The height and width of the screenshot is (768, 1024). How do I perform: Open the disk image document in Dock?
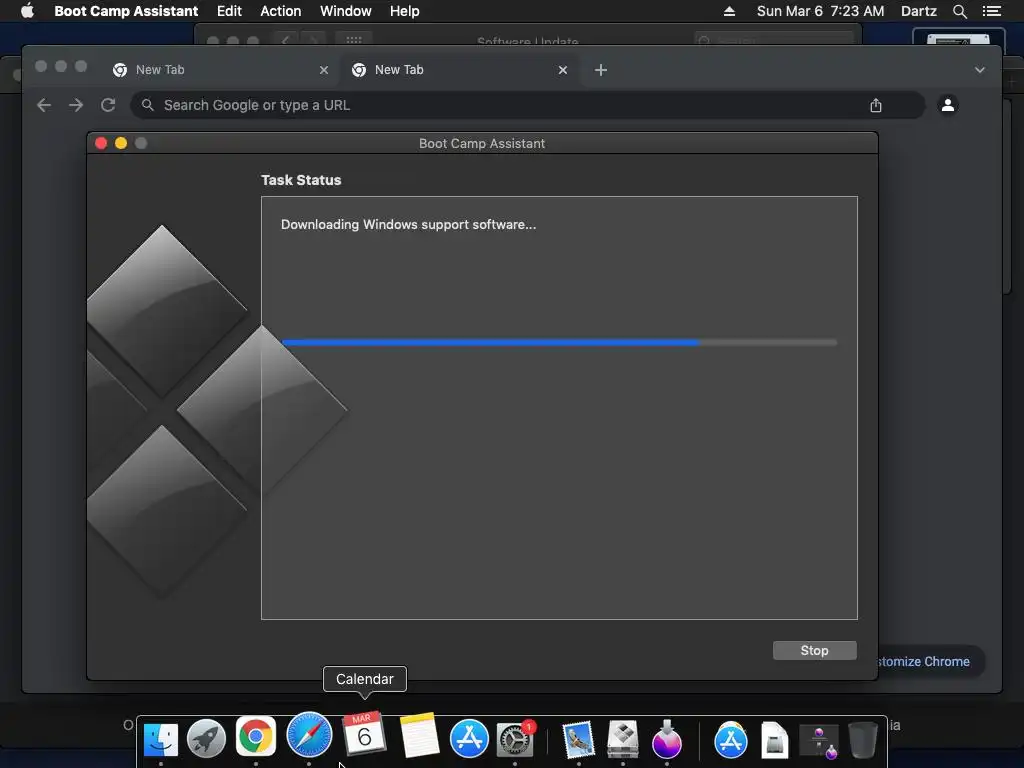coord(775,741)
